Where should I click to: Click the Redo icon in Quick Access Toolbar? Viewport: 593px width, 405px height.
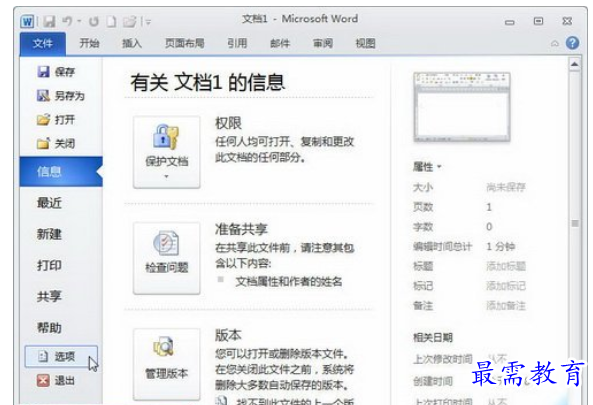coord(94,22)
